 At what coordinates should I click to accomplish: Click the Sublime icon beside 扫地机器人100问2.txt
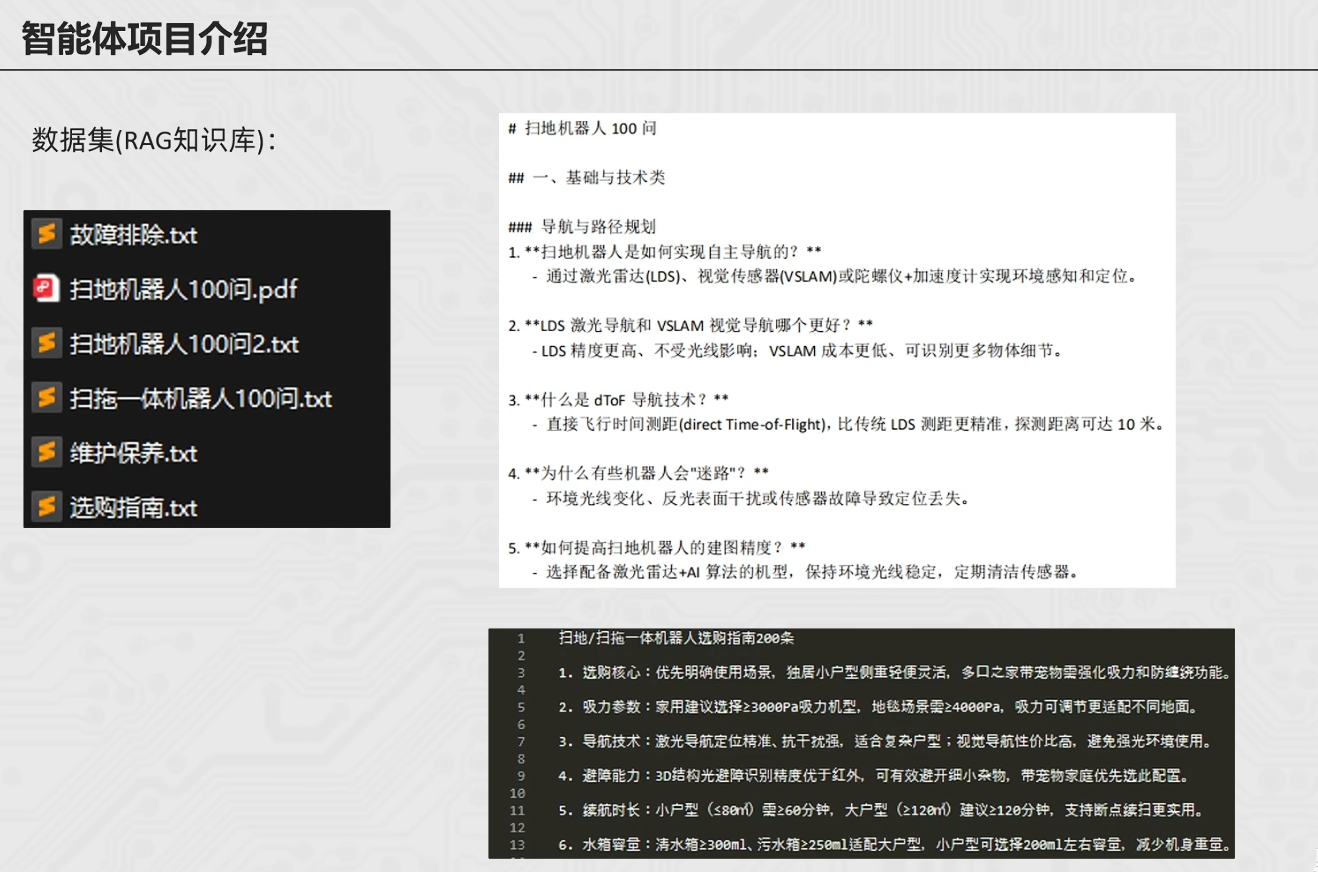point(45,344)
